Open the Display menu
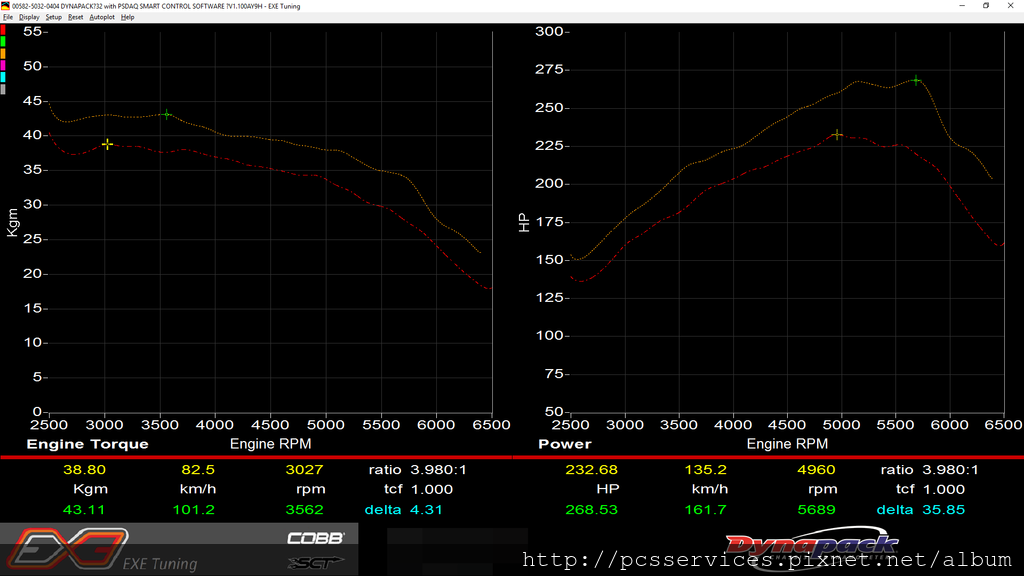This screenshot has width=1024, height=576. [29, 18]
